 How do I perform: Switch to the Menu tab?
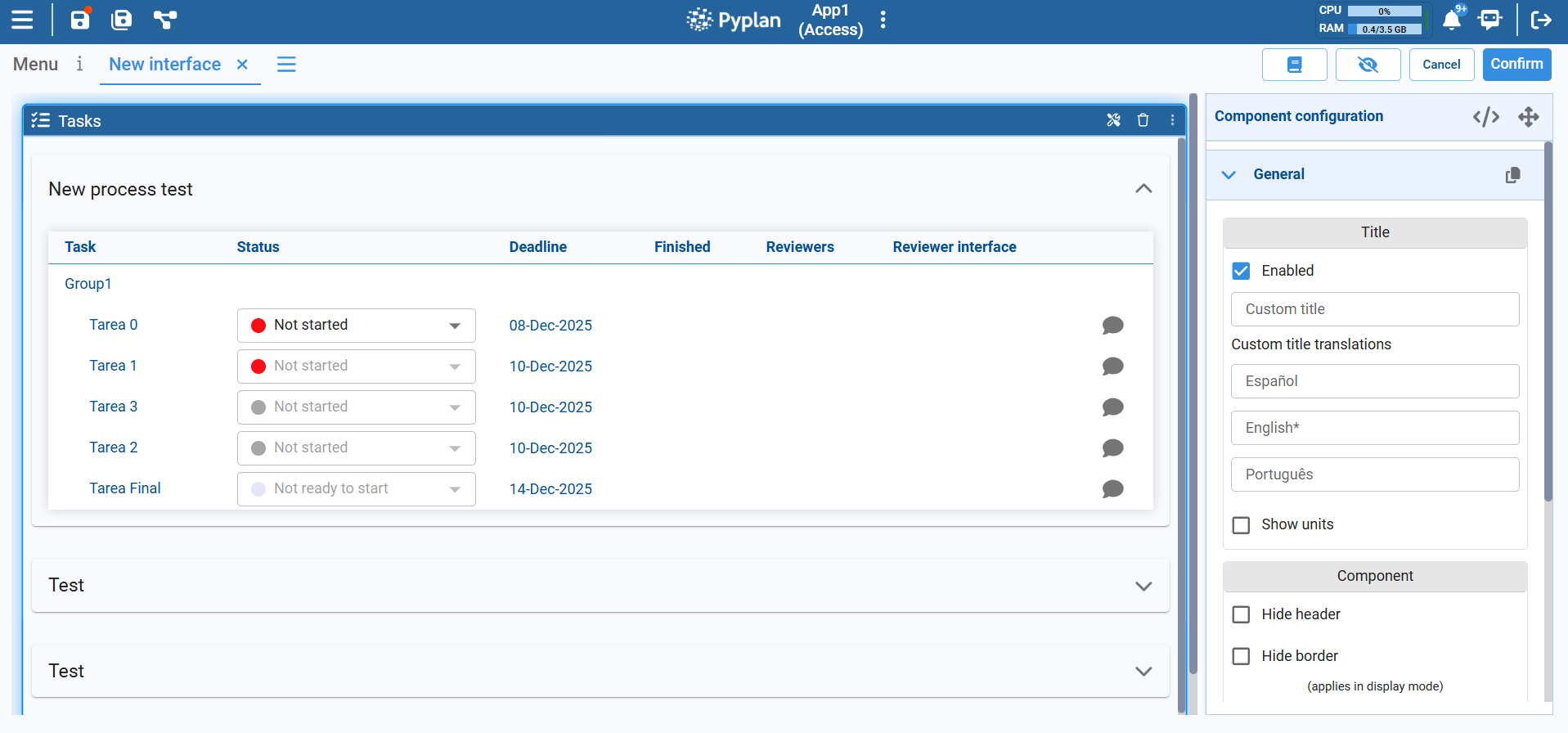(x=35, y=65)
